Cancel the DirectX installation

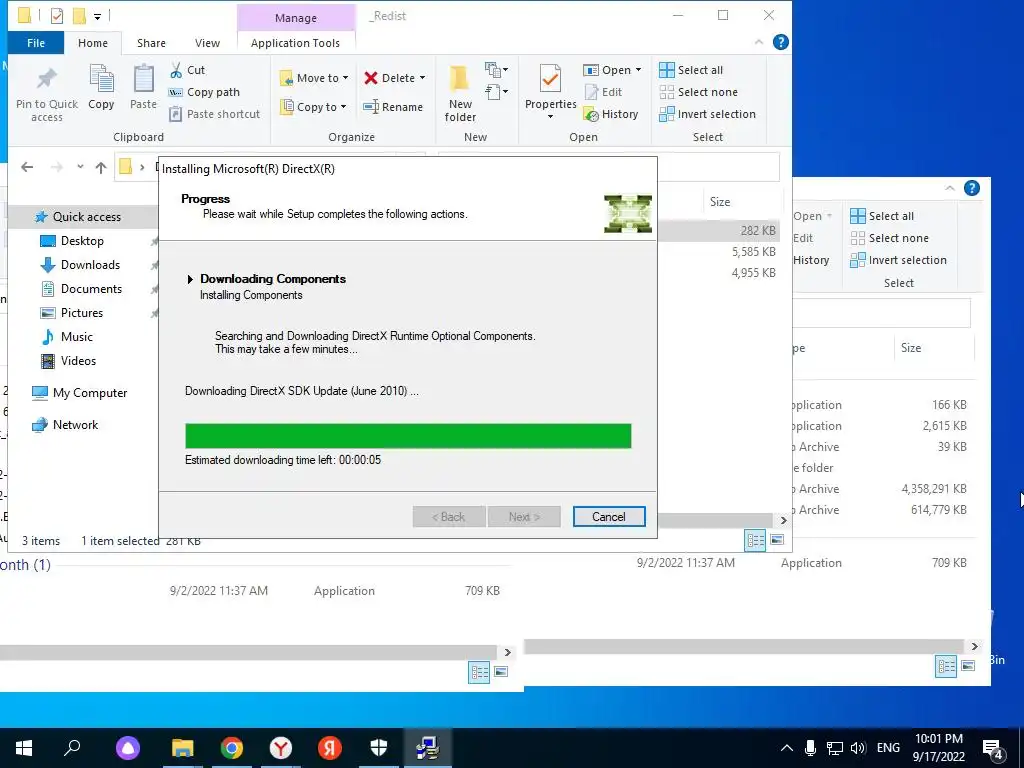coord(609,517)
